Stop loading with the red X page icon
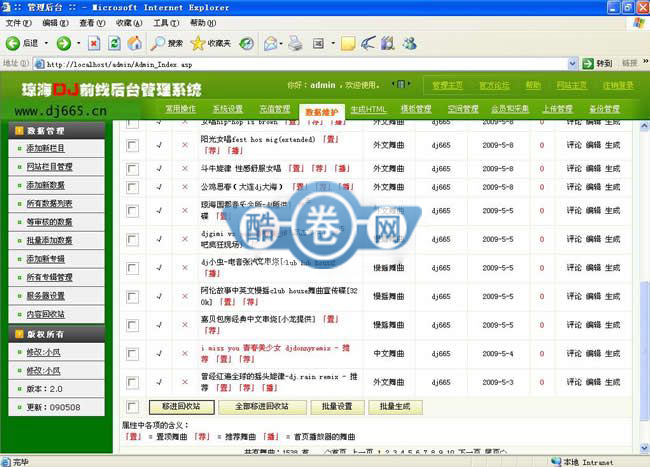The height and width of the screenshot is (467, 650). pyautogui.click(x=94, y=43)
